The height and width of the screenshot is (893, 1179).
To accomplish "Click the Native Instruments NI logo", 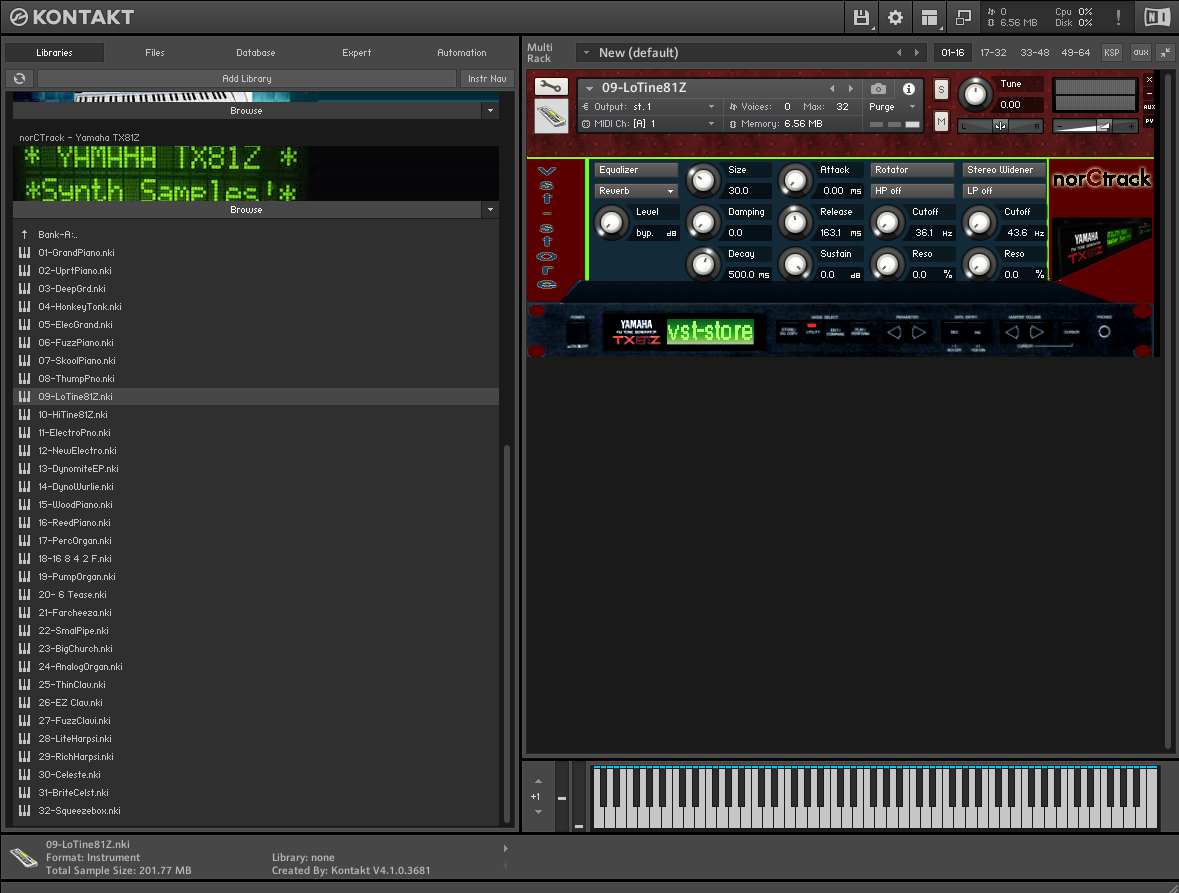I will 1156,17.
